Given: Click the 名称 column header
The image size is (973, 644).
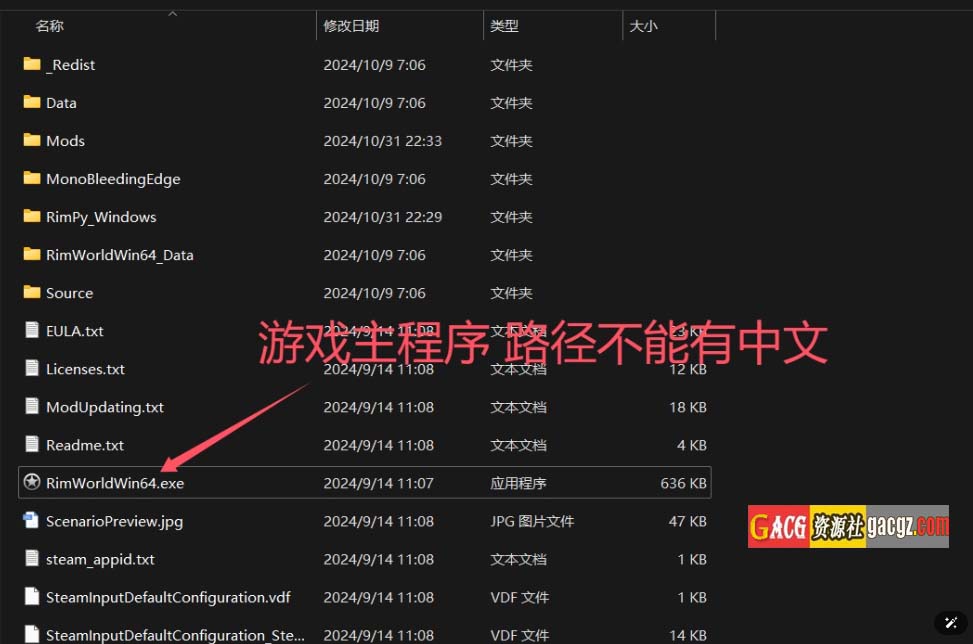Looking at the screenshot, I should 50,26.
